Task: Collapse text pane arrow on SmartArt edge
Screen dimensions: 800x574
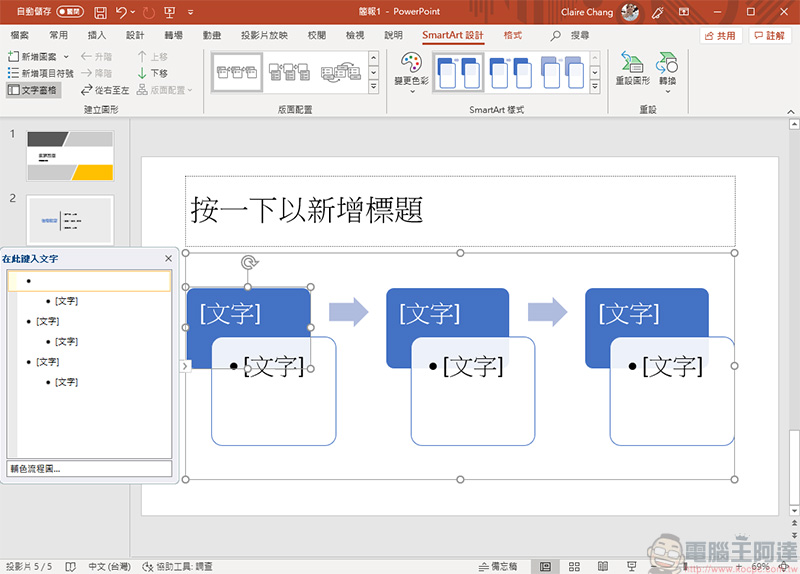Action: click(185, 366)
